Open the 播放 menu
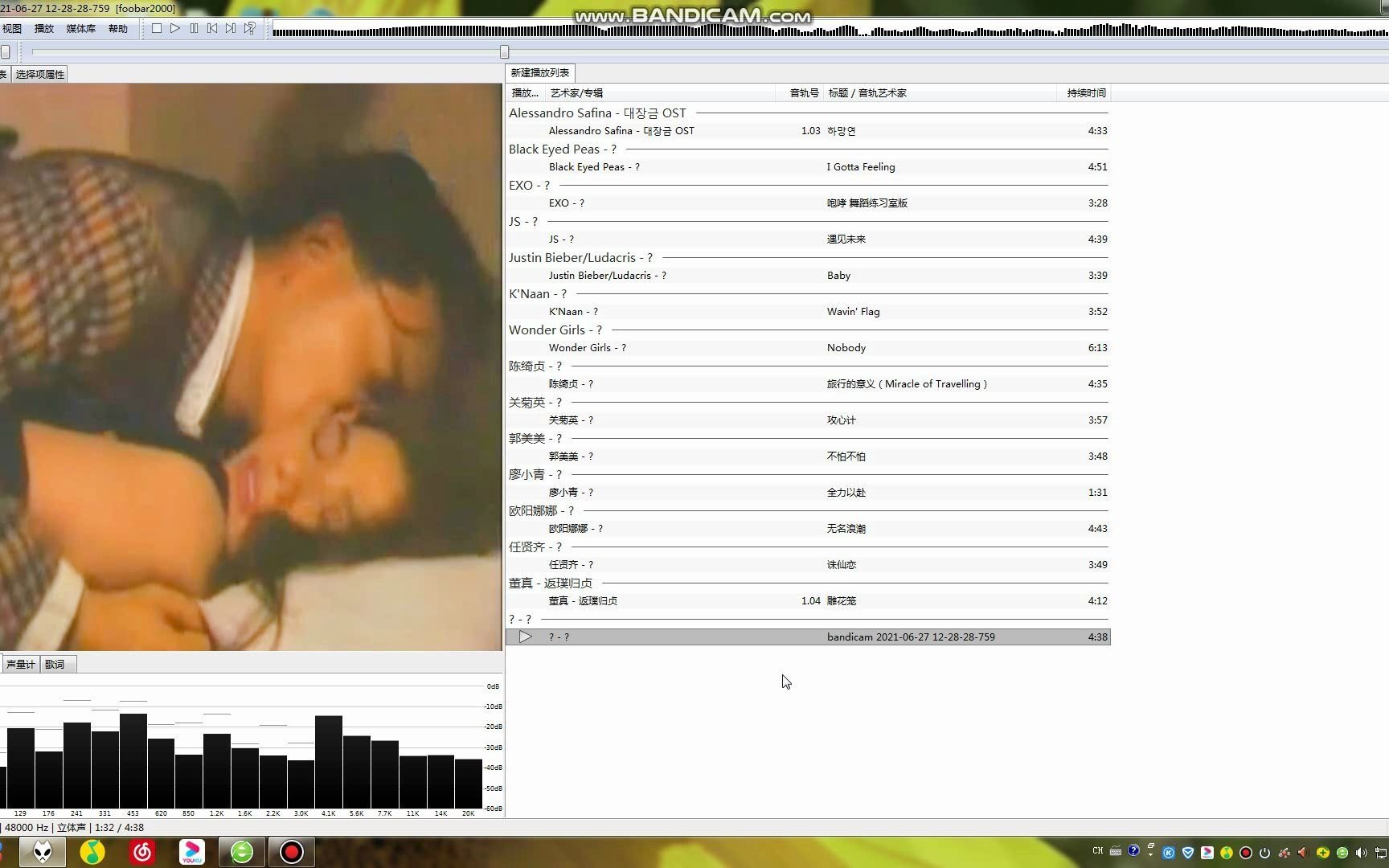Viewport: 1389px width, 868px height. (44, 28)
